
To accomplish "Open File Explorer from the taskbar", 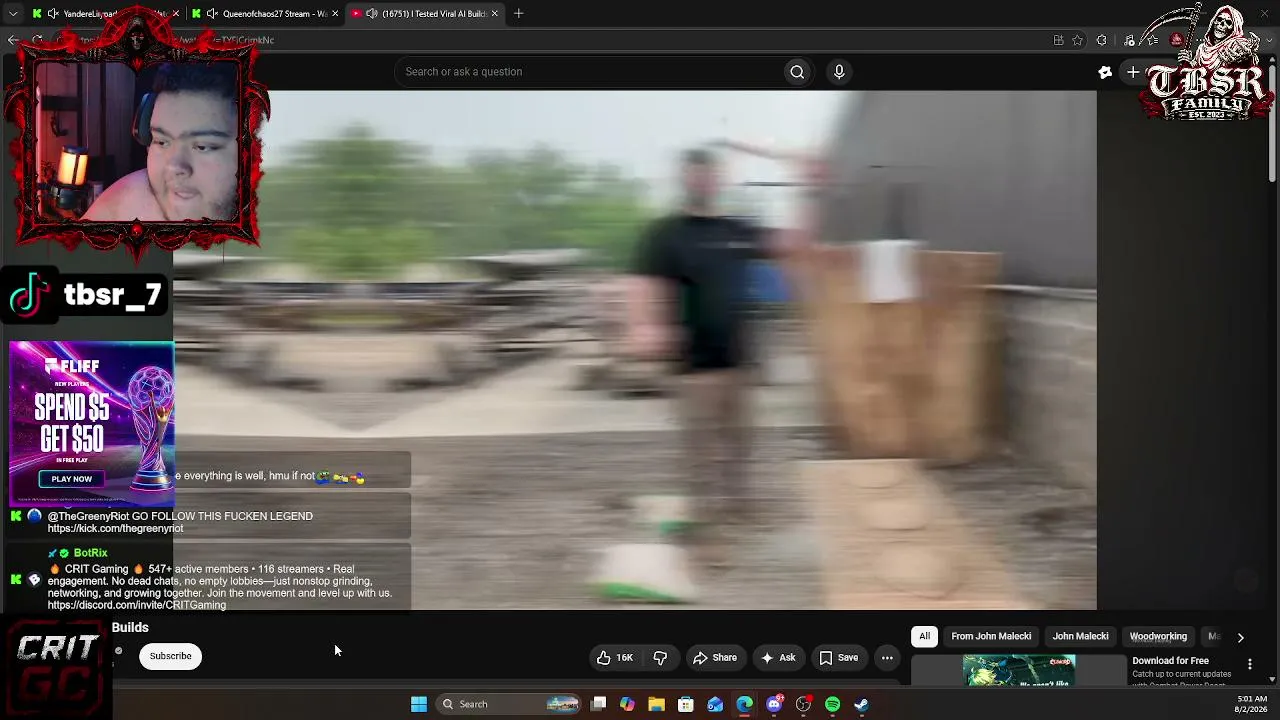I will pyautogui.click(x=656, y=704).
